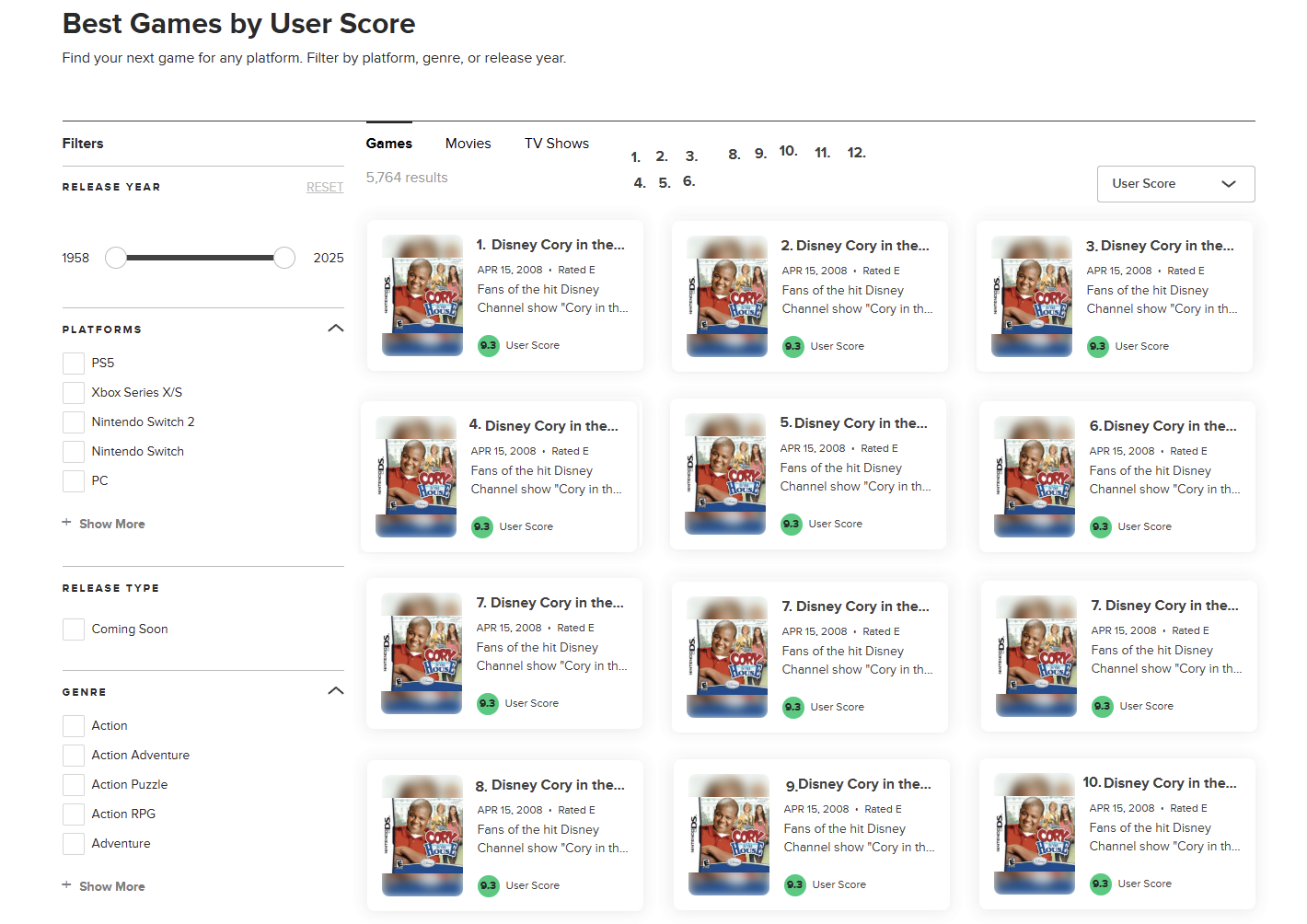
Task: Open the game title numbered 9
Action: click(x=859, y=784)
